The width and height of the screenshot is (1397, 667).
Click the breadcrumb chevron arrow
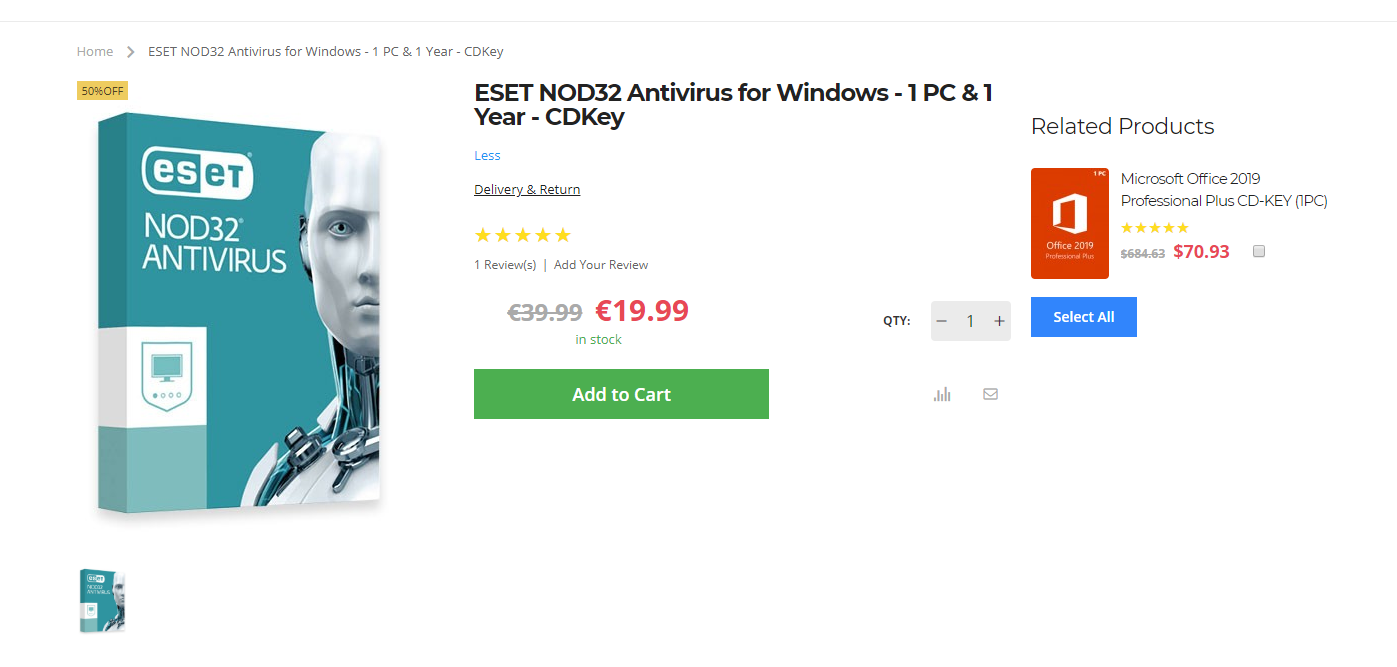(x=131, y=52)
